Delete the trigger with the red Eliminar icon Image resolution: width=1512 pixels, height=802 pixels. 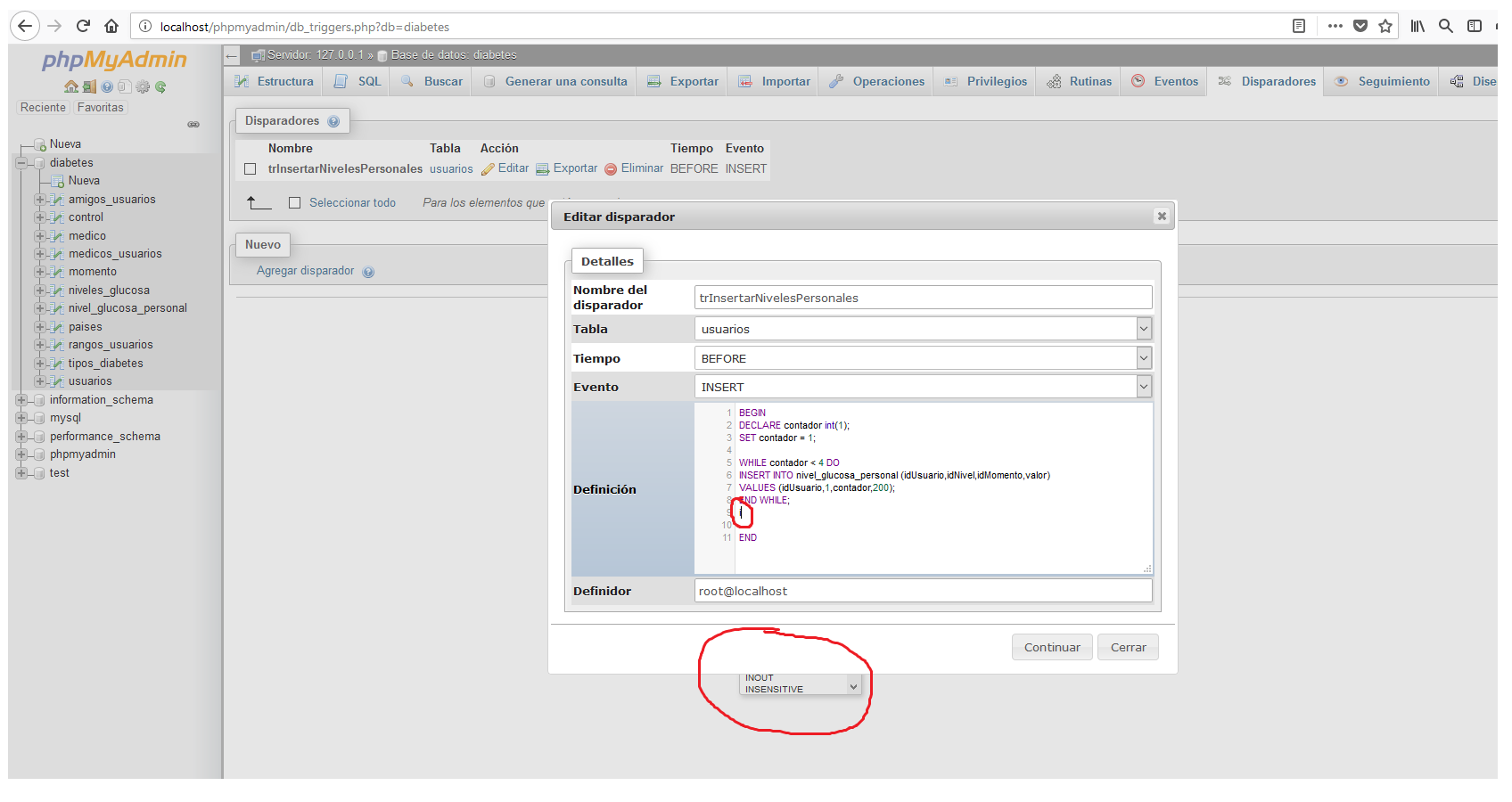pos(633,168)
